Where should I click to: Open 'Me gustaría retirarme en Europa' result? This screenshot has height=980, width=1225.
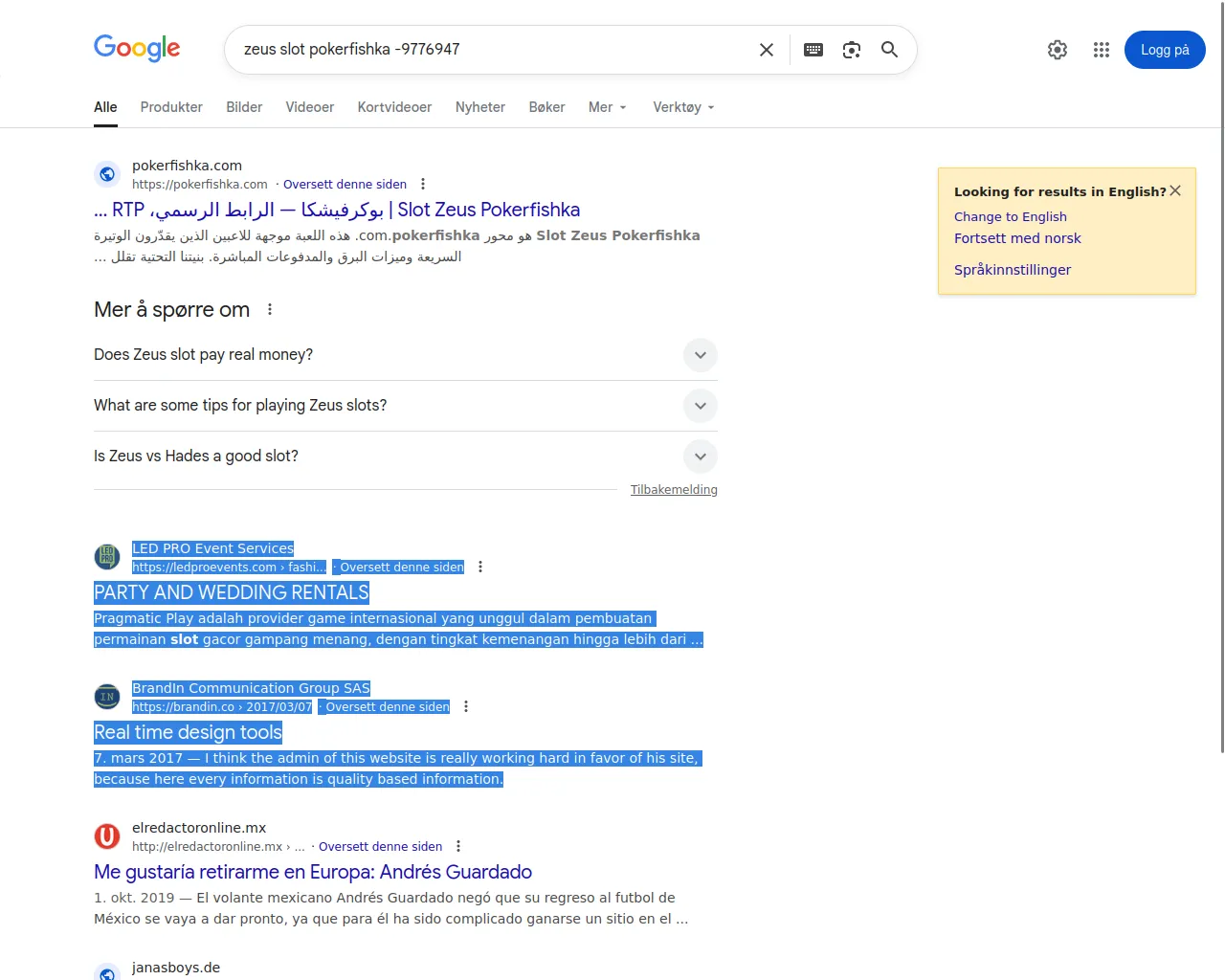(x=313, y=872)
